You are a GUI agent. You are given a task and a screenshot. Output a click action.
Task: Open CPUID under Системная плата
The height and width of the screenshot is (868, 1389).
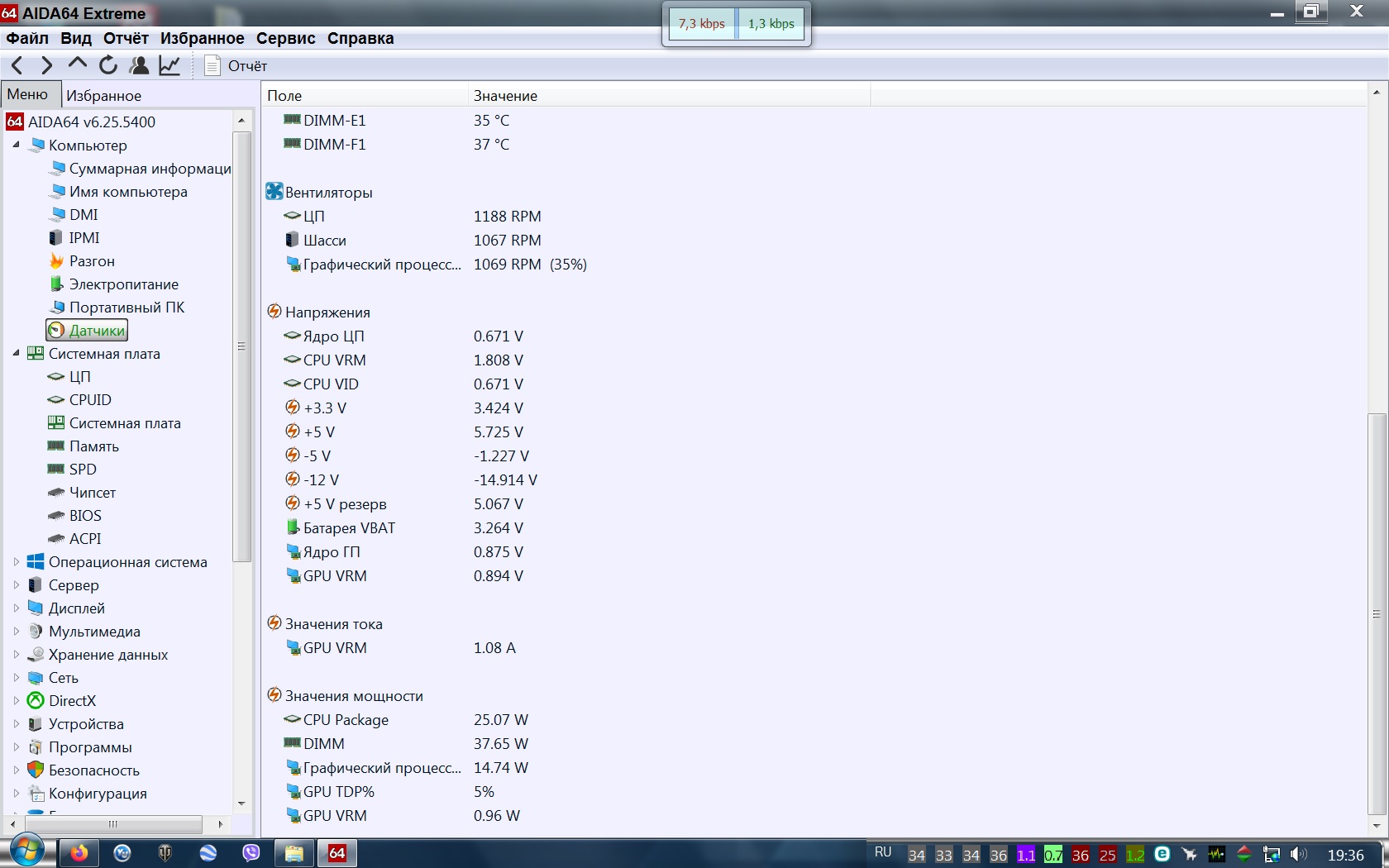[x=79, y=399]
